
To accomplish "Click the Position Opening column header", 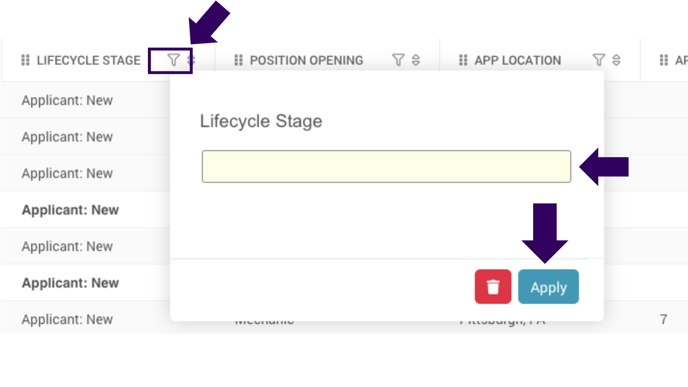I will pos(306,60).
